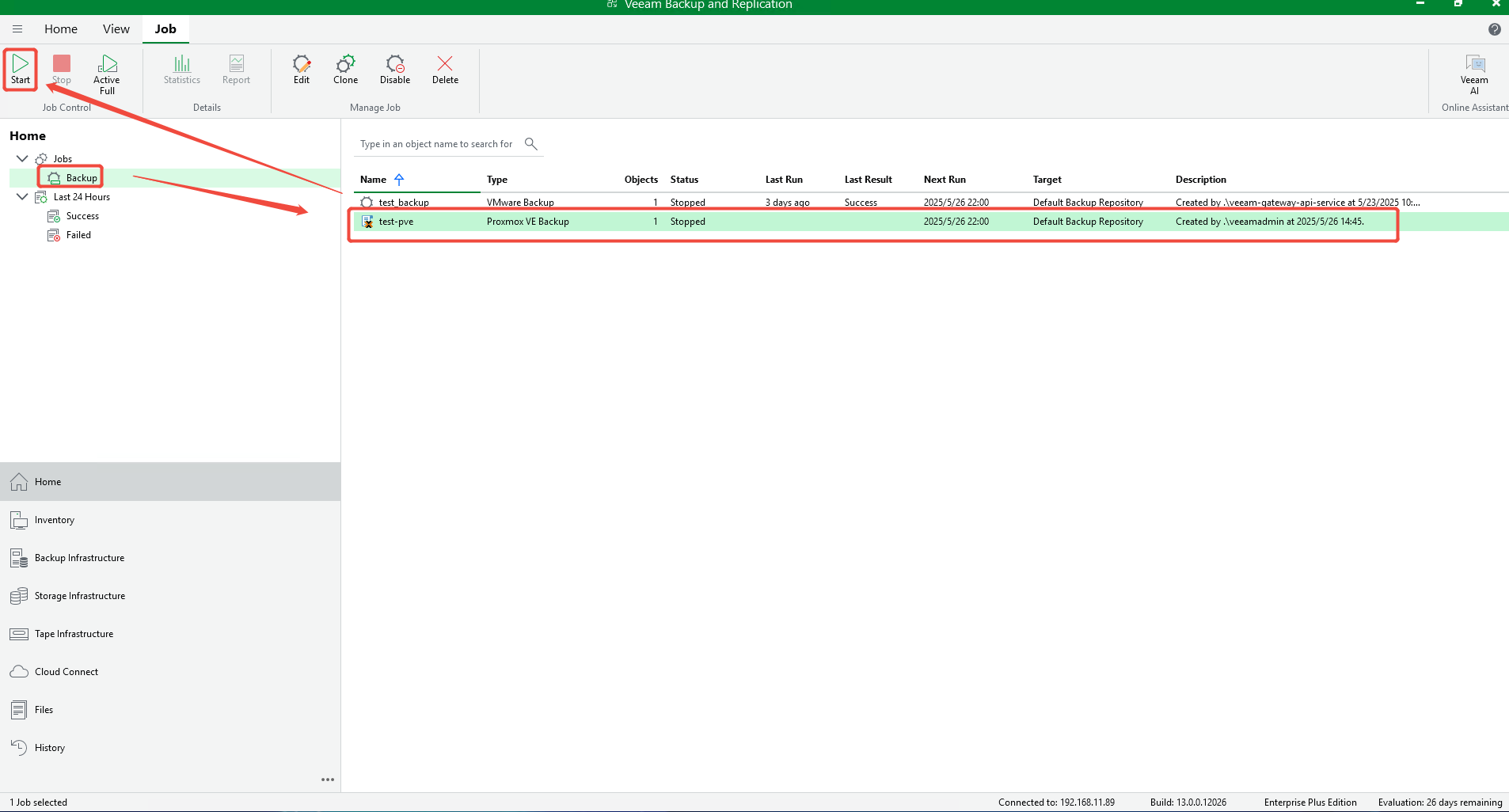Open the Veeam AI assistant

tap(1474, 74)
